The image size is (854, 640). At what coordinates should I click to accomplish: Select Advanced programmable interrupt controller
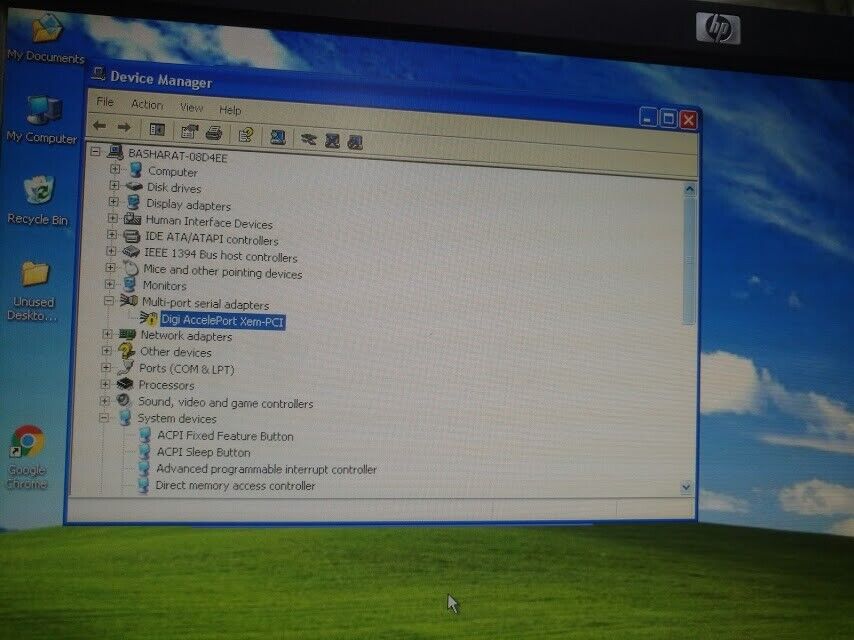pos(266,469)
